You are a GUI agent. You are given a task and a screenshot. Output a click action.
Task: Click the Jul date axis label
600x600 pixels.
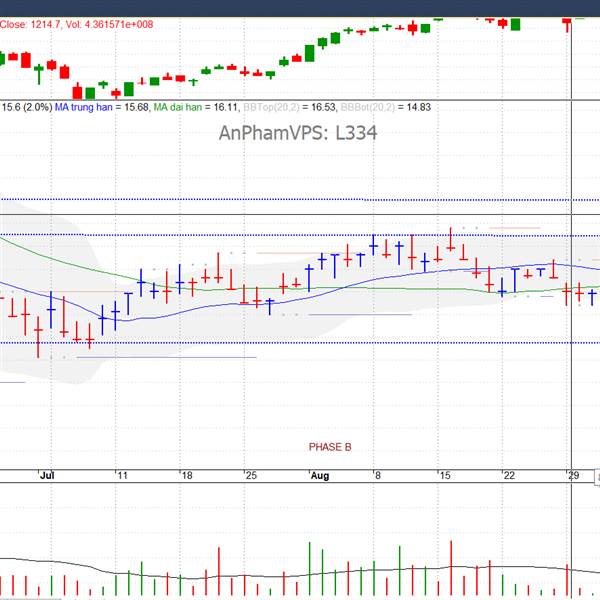click(x=47, y=476)
